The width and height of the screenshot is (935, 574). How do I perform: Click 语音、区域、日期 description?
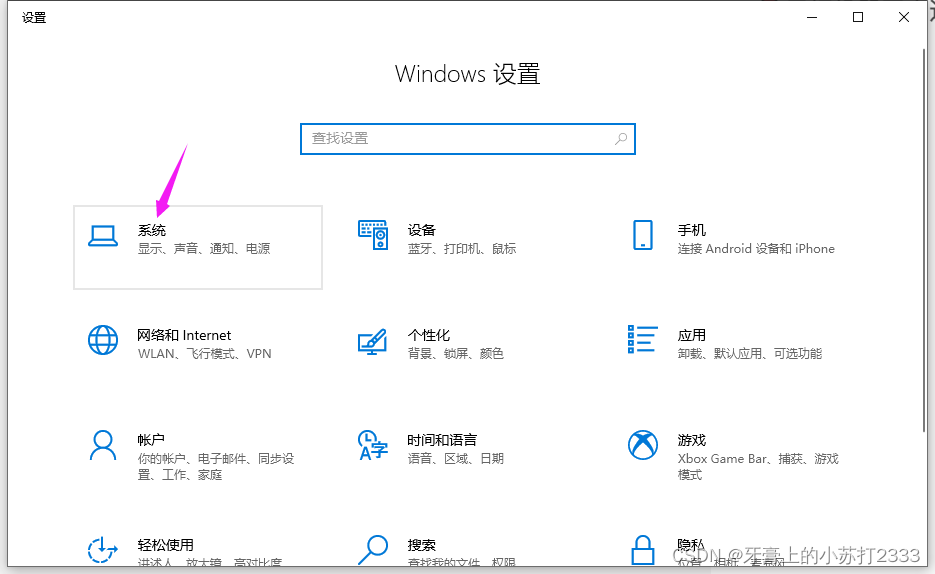coord(456,458)
